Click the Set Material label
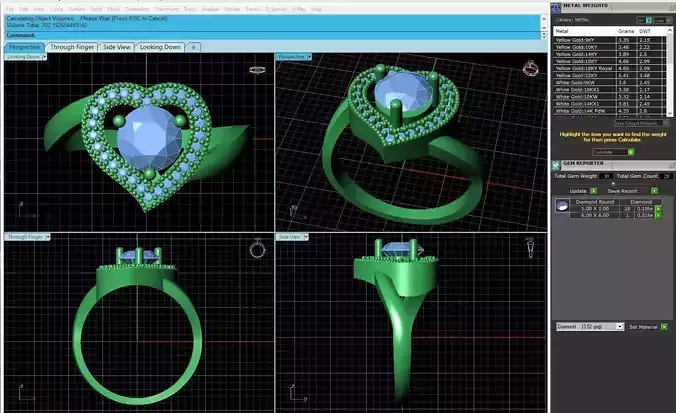The image size is (676, 413). point(643,327)
